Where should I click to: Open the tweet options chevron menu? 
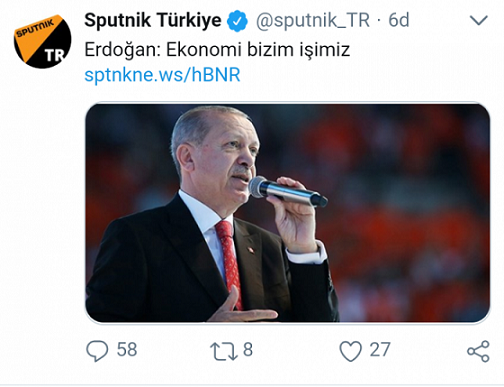coord(478,20)
